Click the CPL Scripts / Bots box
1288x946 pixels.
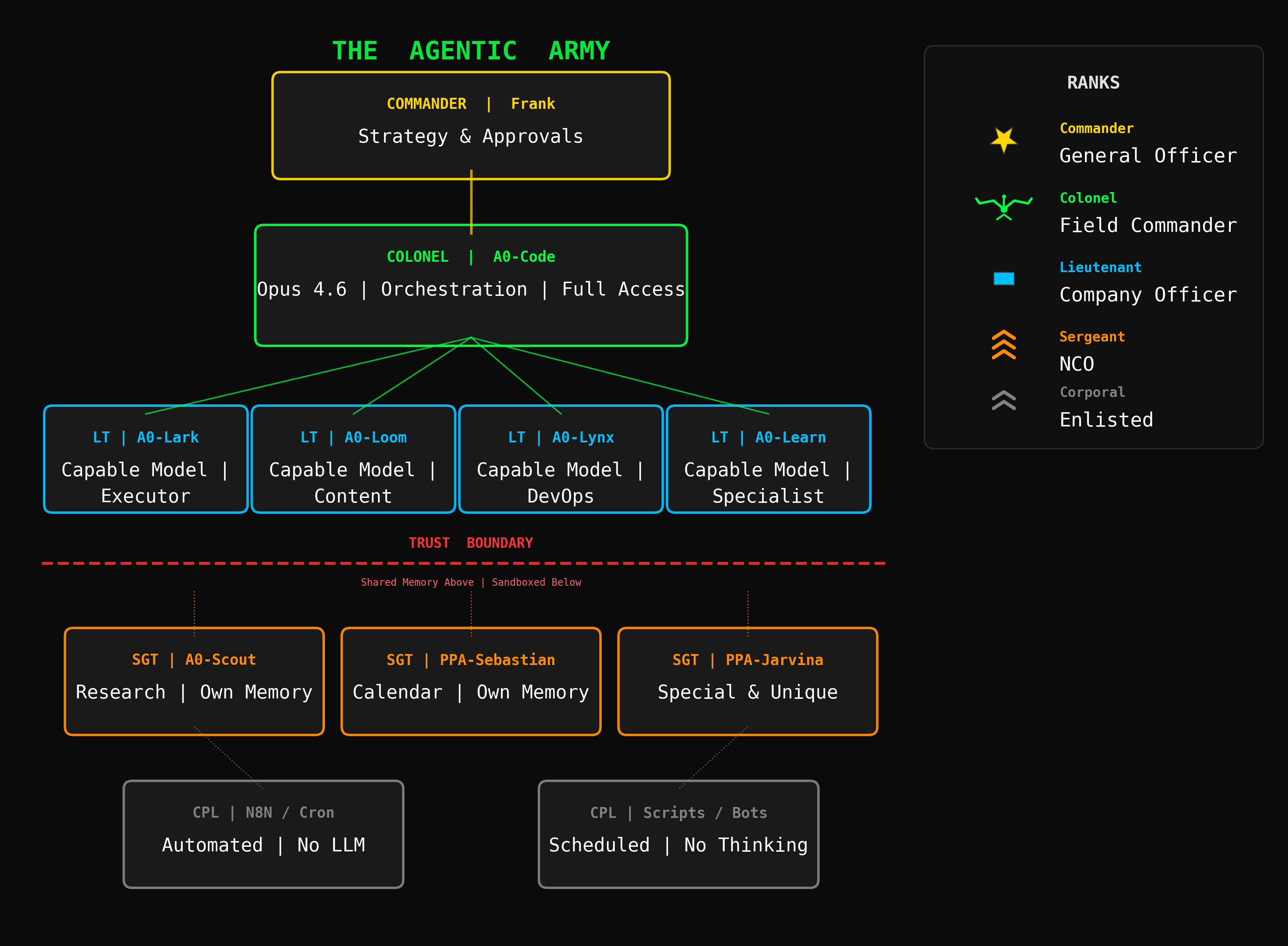click(x=678, y=834)
